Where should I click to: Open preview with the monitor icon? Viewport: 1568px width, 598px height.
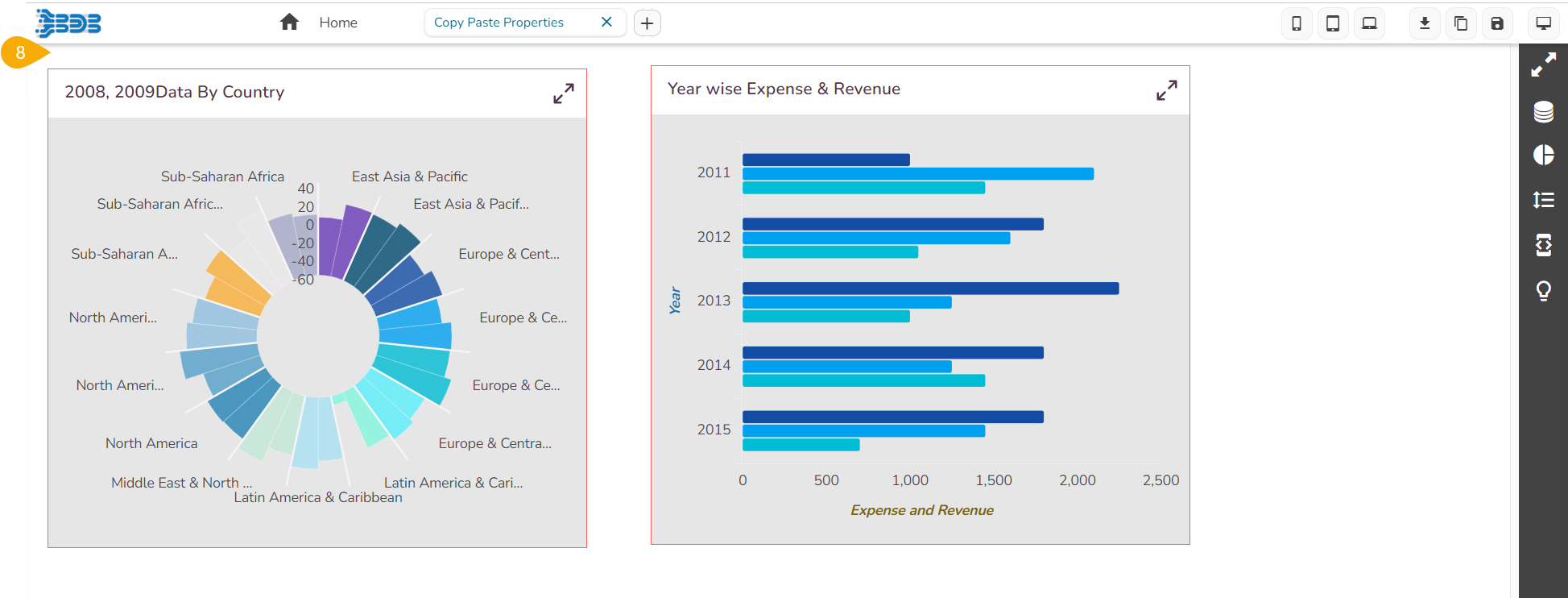tap(1543, 23)
